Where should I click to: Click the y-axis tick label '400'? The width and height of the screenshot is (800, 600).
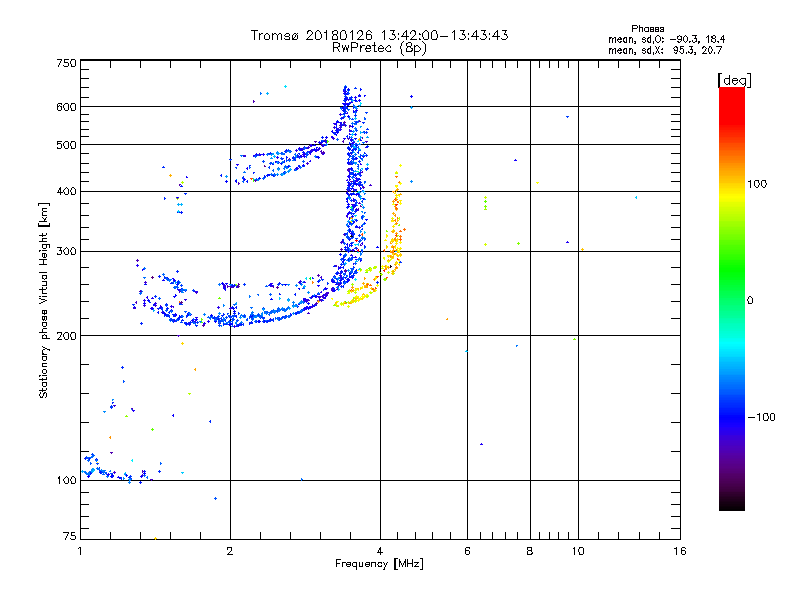66,191
